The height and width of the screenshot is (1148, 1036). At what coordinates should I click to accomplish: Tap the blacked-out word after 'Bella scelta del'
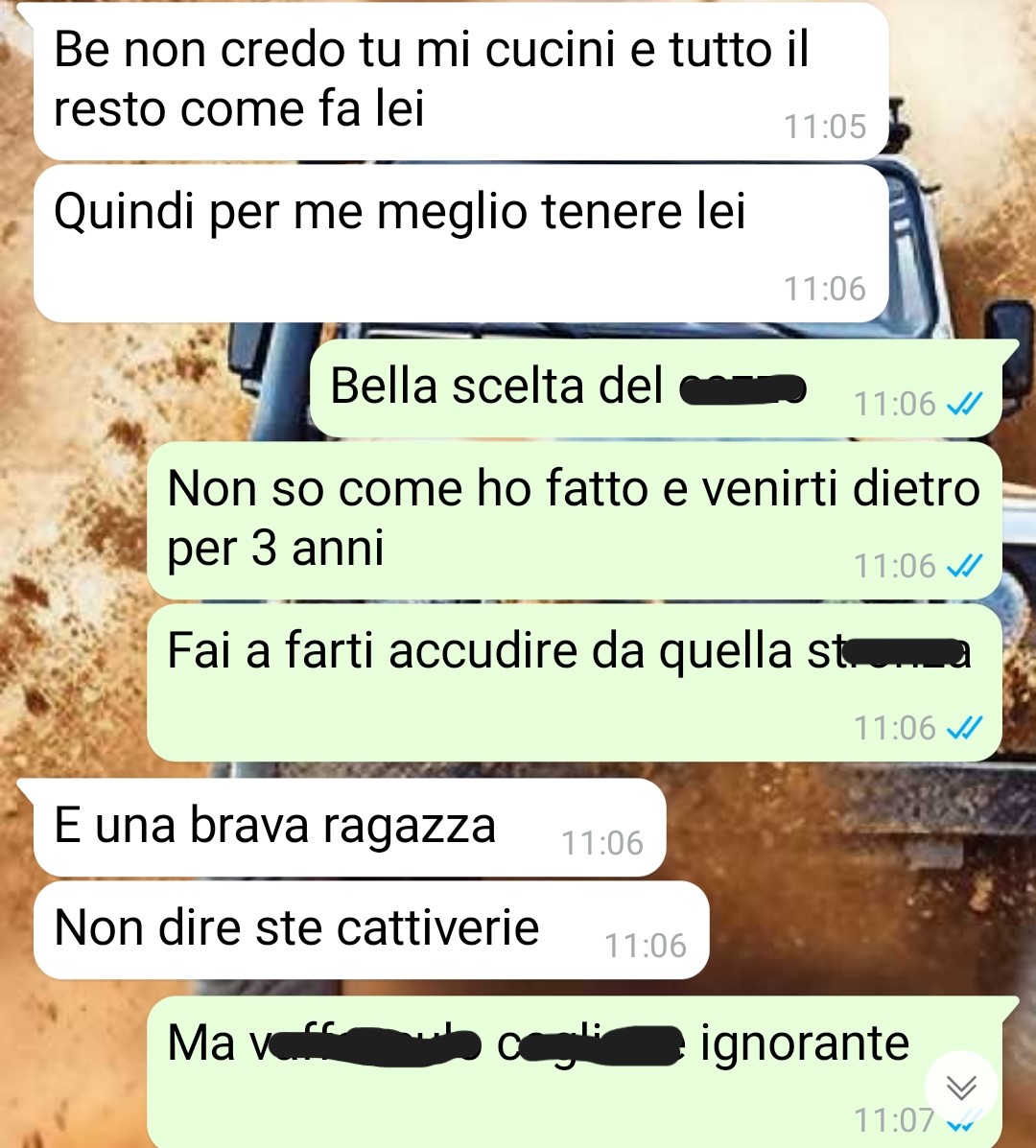click(x=742, y=388)
